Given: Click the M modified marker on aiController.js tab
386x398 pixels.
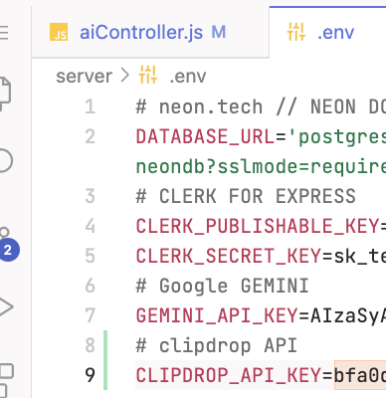Looking at the screenshot, I should point(219,32).
